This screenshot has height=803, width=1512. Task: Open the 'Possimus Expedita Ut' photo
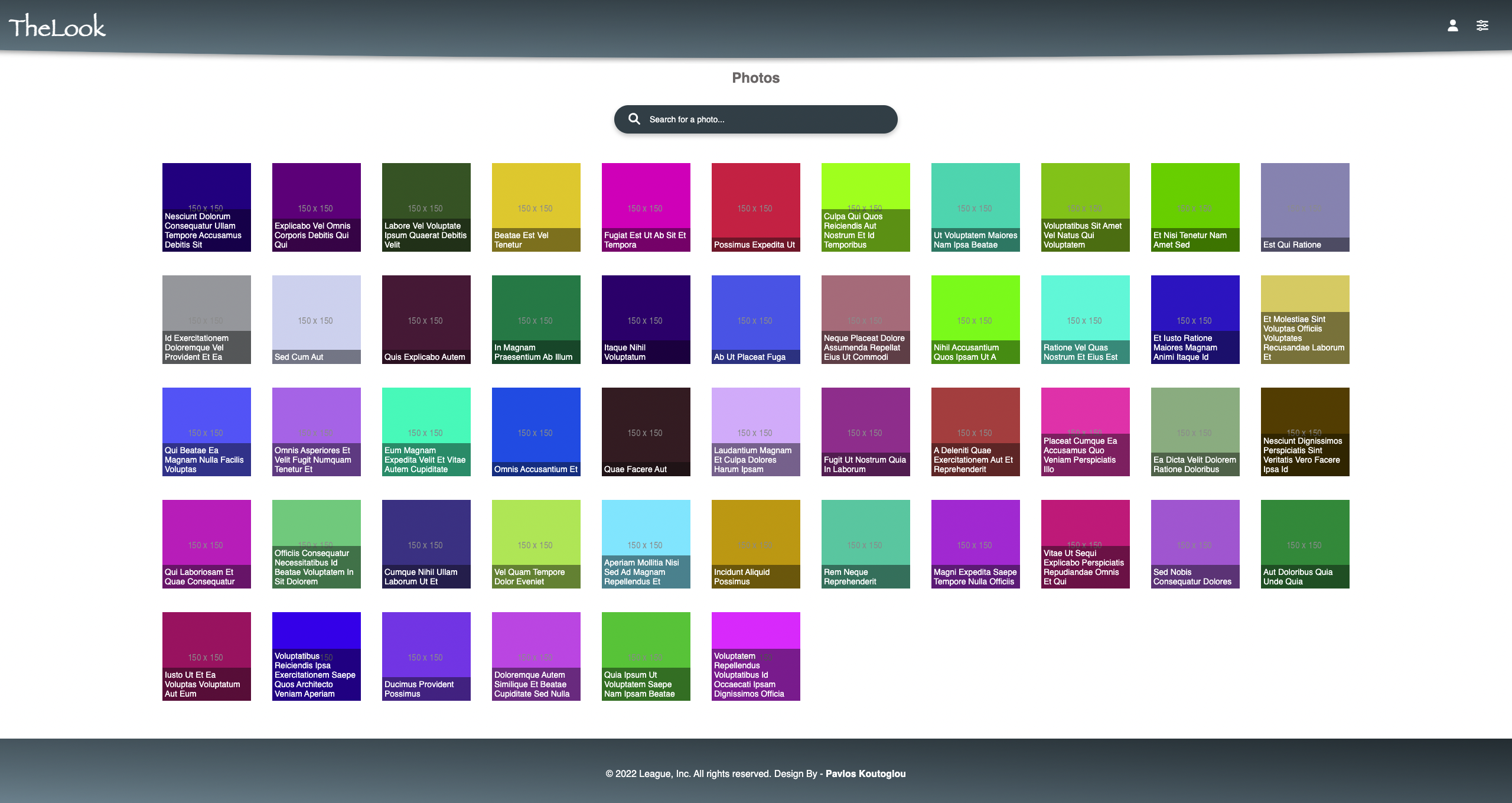tap(755, 207)
